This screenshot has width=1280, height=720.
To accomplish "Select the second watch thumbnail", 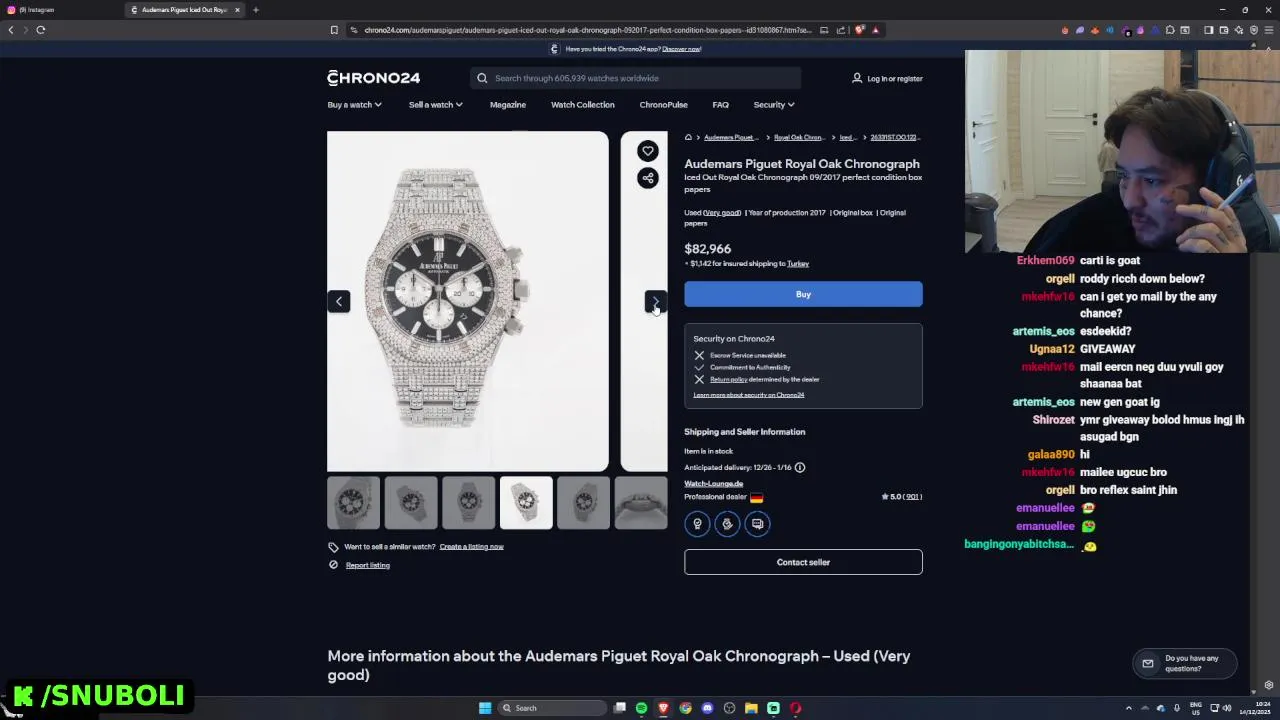I will 411,502.
